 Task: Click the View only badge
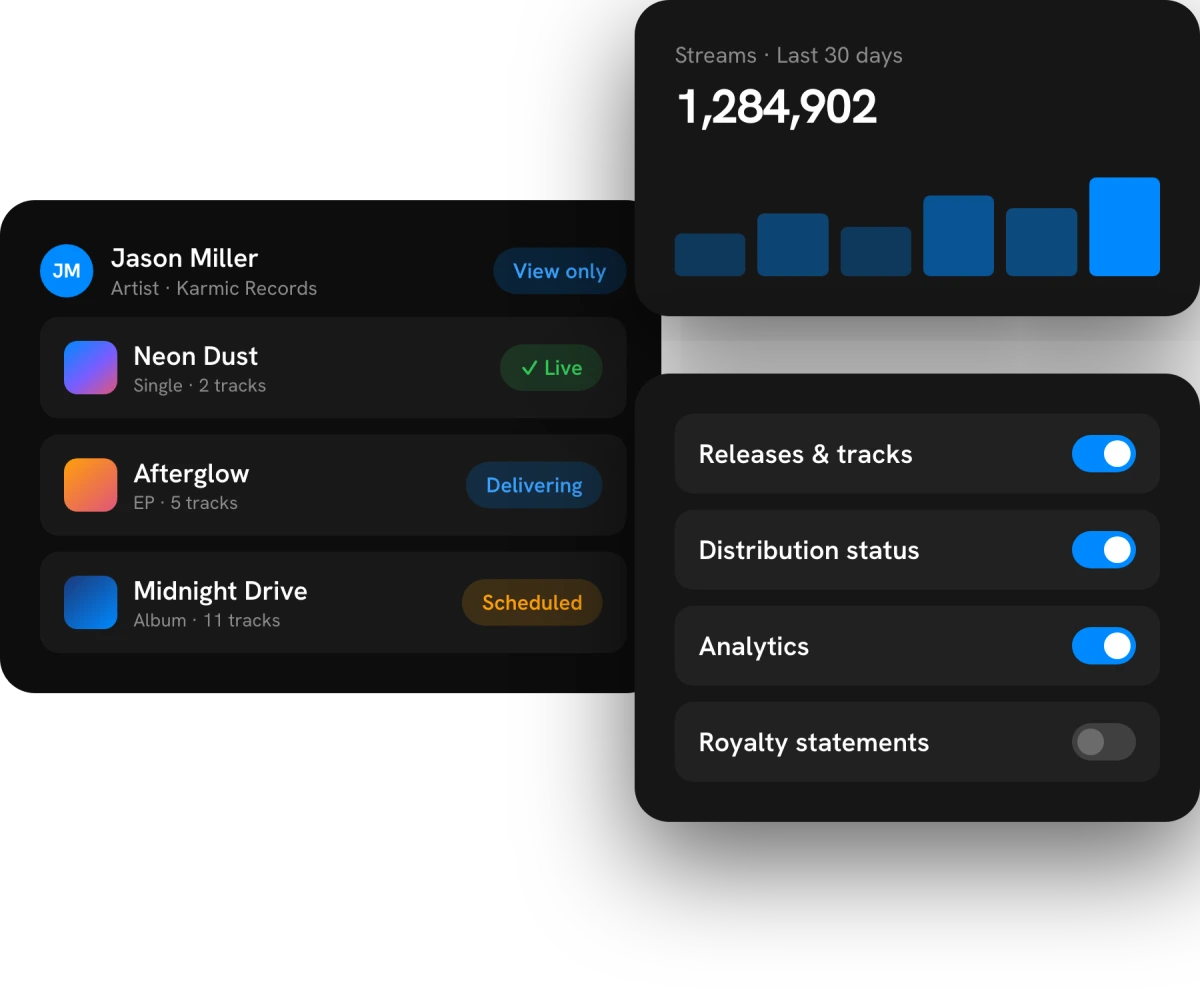pyautogui.click(x=559, y=271)
